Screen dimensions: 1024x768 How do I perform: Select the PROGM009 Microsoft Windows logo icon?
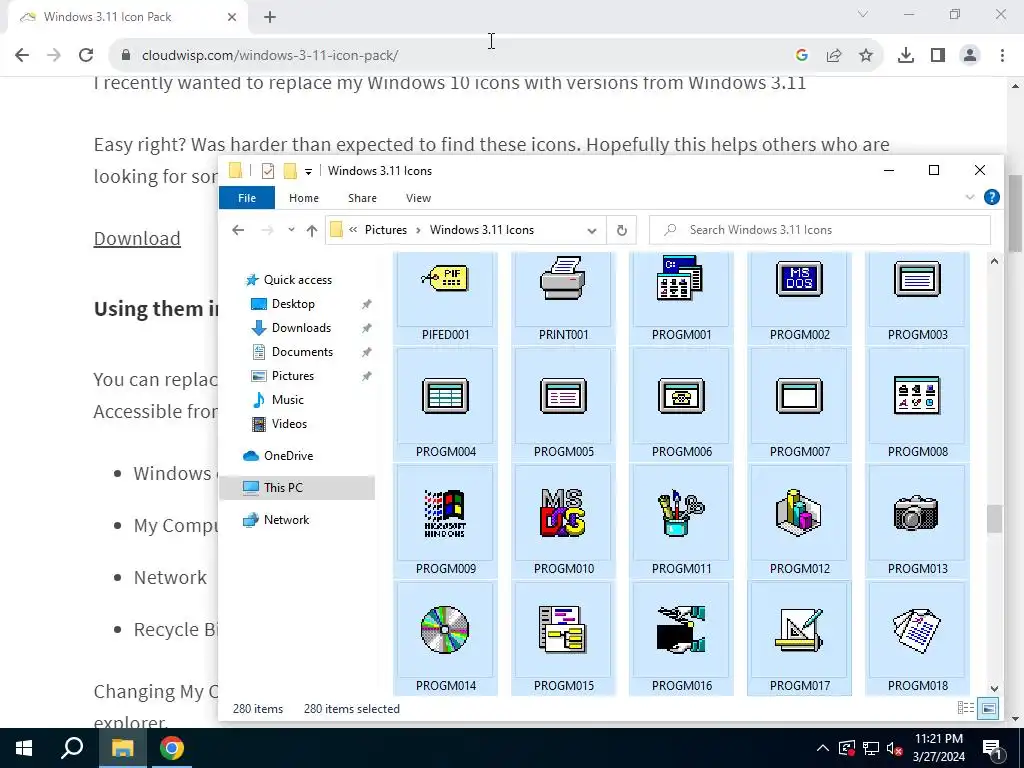tap(445, 521)
